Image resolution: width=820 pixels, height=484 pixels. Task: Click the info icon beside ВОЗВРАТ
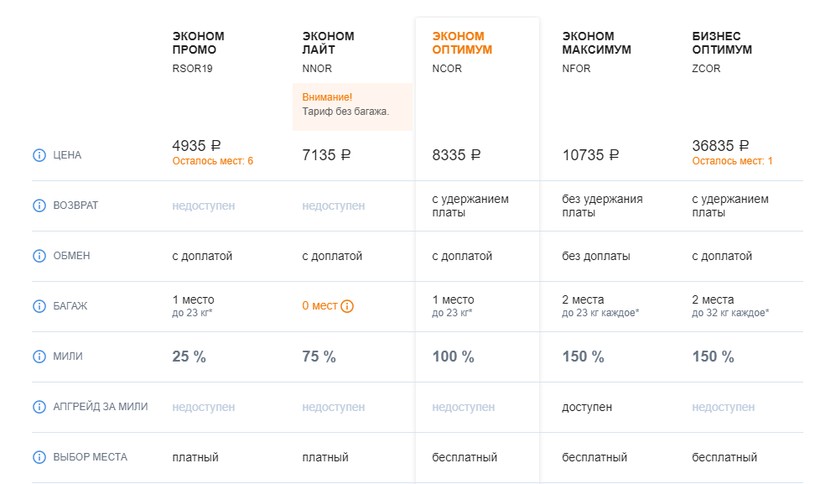(x=40, y=206)
